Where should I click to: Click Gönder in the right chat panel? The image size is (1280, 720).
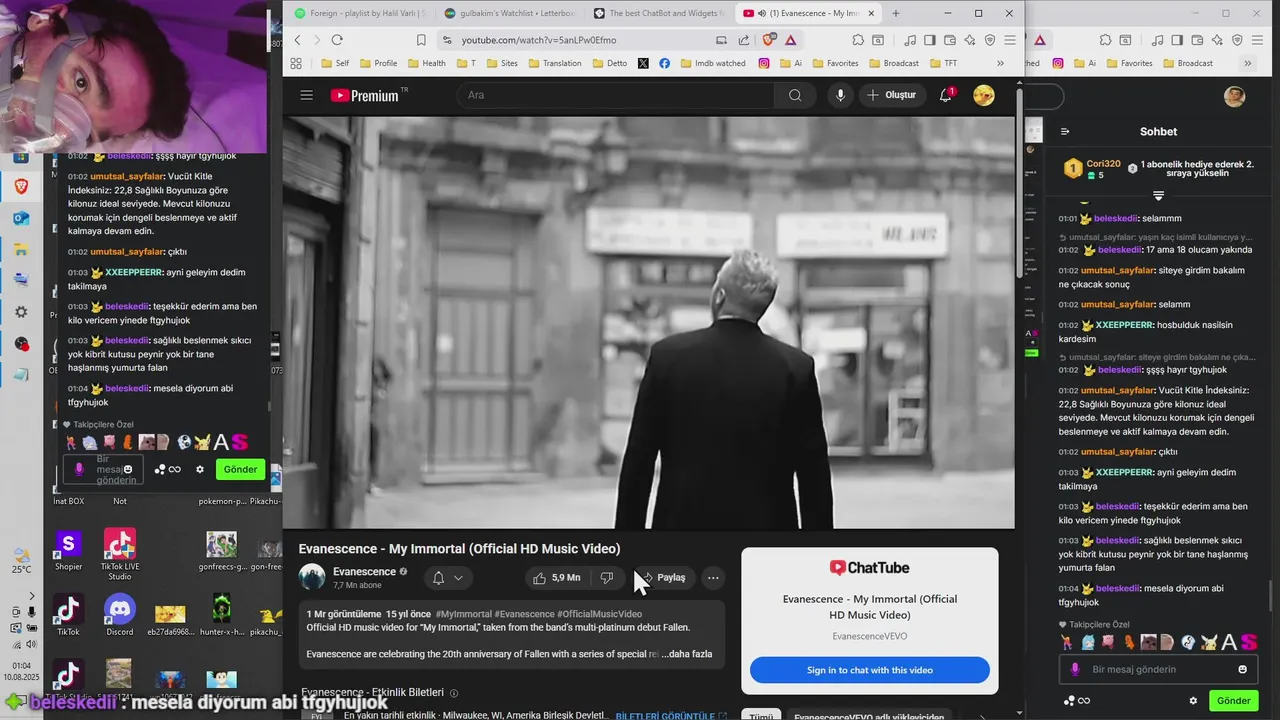[x=1234, y=701]
